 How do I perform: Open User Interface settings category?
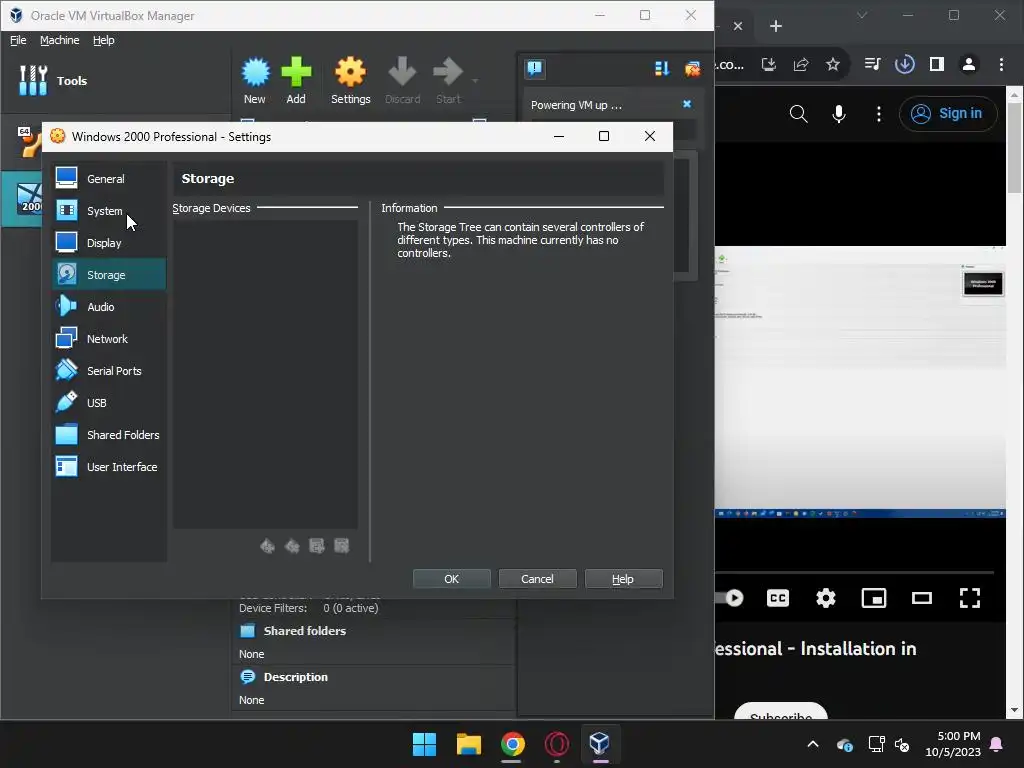coord(108,466)
